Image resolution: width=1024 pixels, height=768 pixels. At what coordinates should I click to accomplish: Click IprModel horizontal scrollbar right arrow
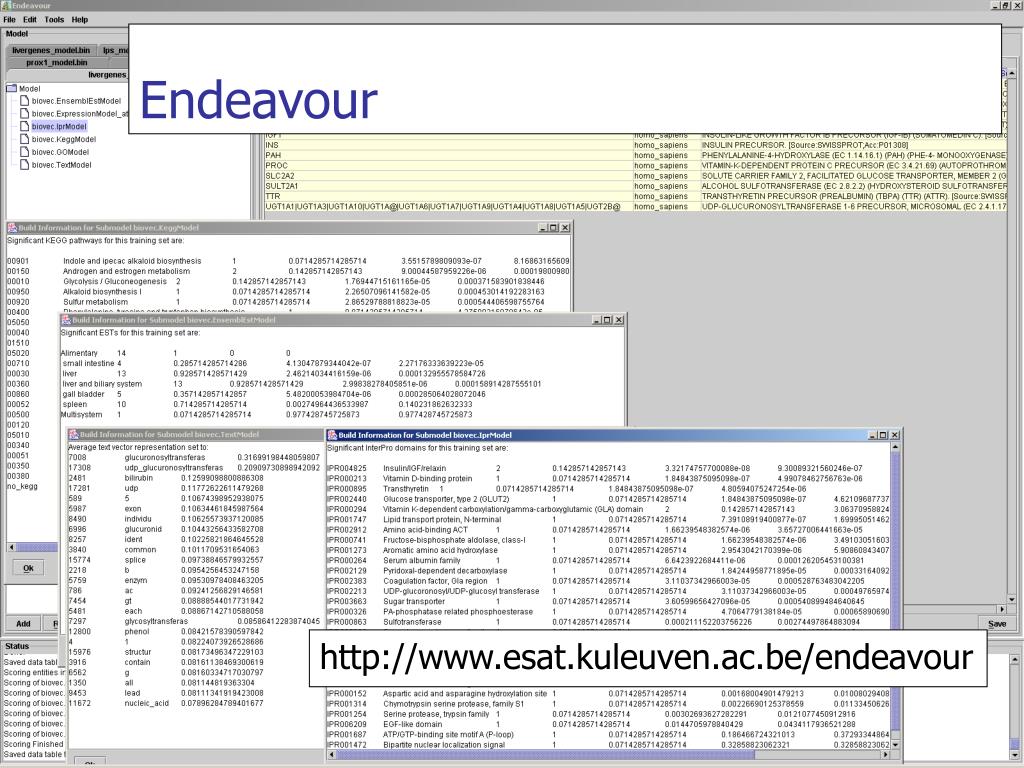point(885,754)
